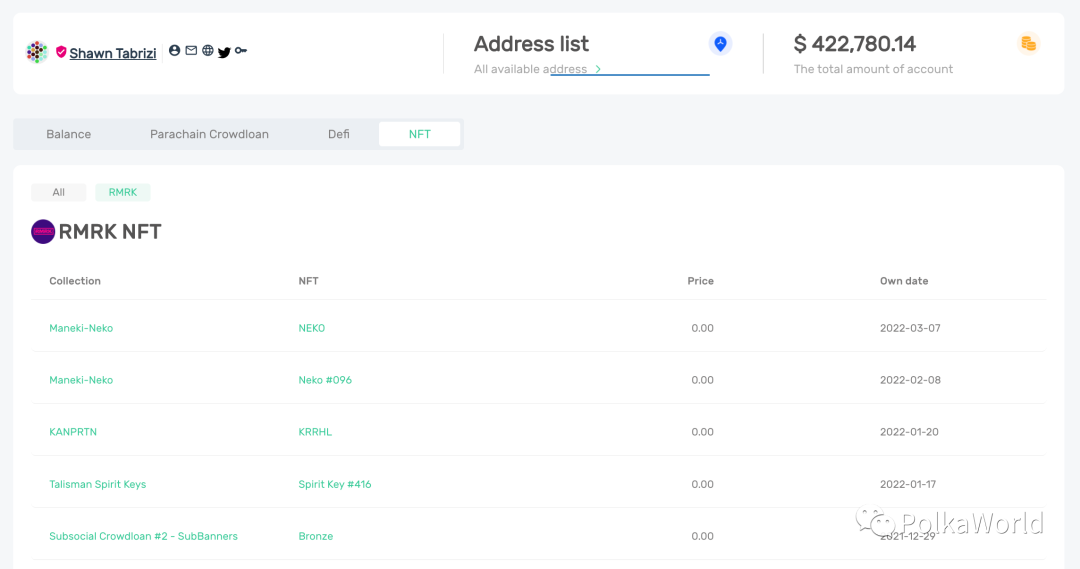1080x569 pixels.
Task: Open the KRRHL NFT link
Action: pyautogui.click(x=315, y=432)
